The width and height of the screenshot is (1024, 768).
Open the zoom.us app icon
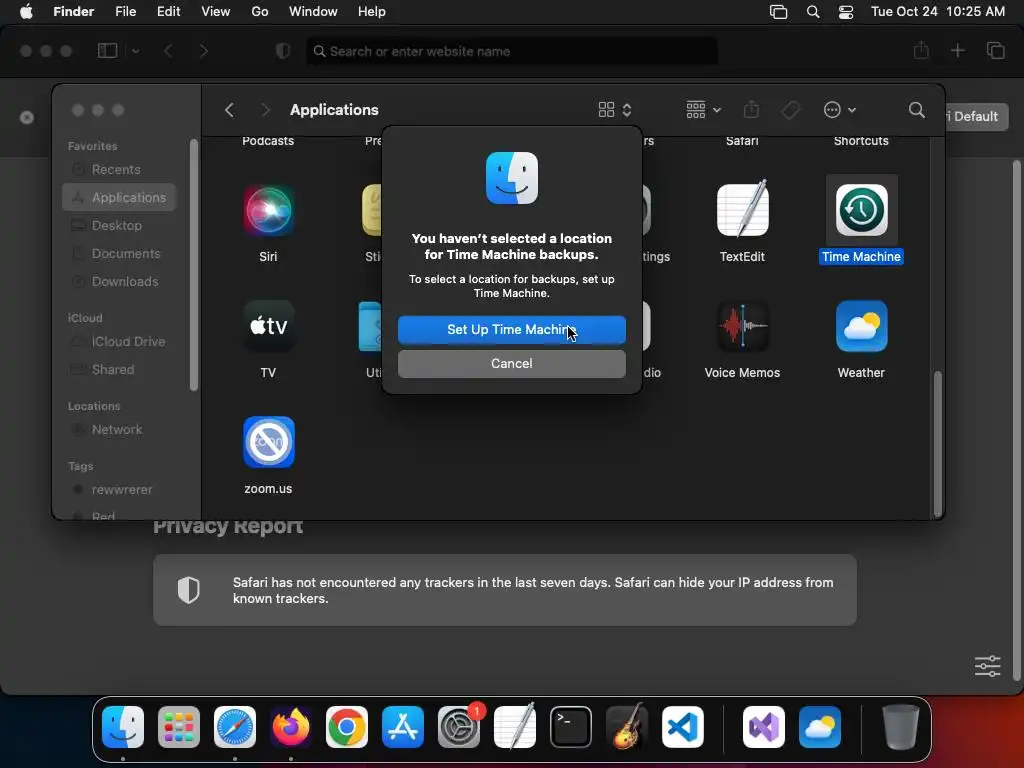pyautogui.click(x=268, y=442)
